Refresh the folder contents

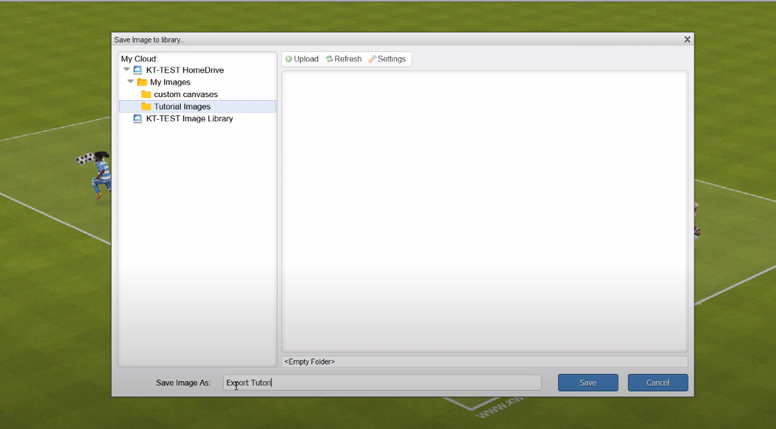343,59
